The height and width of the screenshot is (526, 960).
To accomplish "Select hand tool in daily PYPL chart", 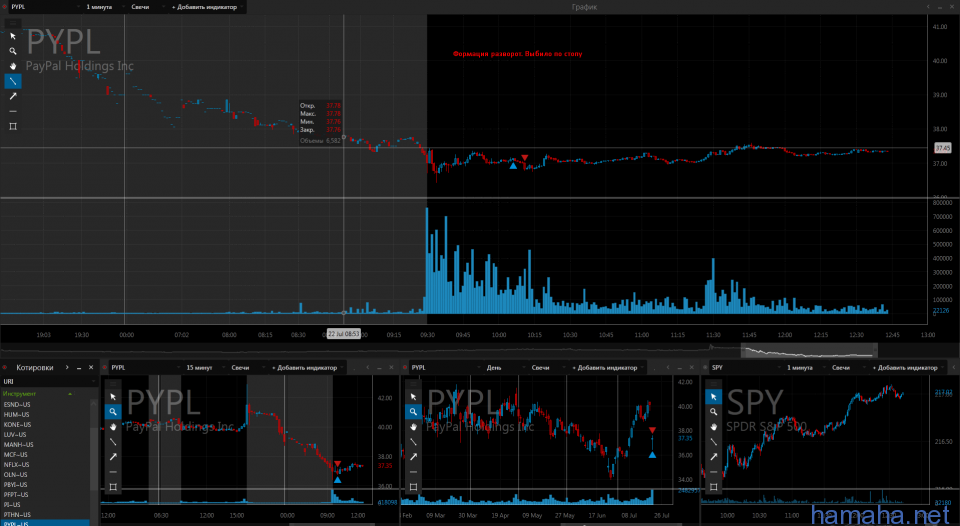I will [413, 427].
